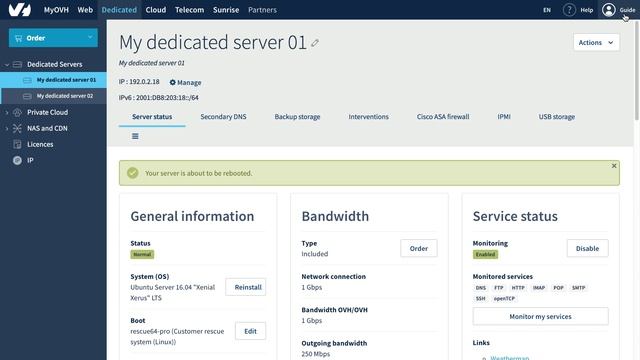The image size is (640, 360).
Task: Disable monitoring with Disable button
Action: (x=587, y=248)
